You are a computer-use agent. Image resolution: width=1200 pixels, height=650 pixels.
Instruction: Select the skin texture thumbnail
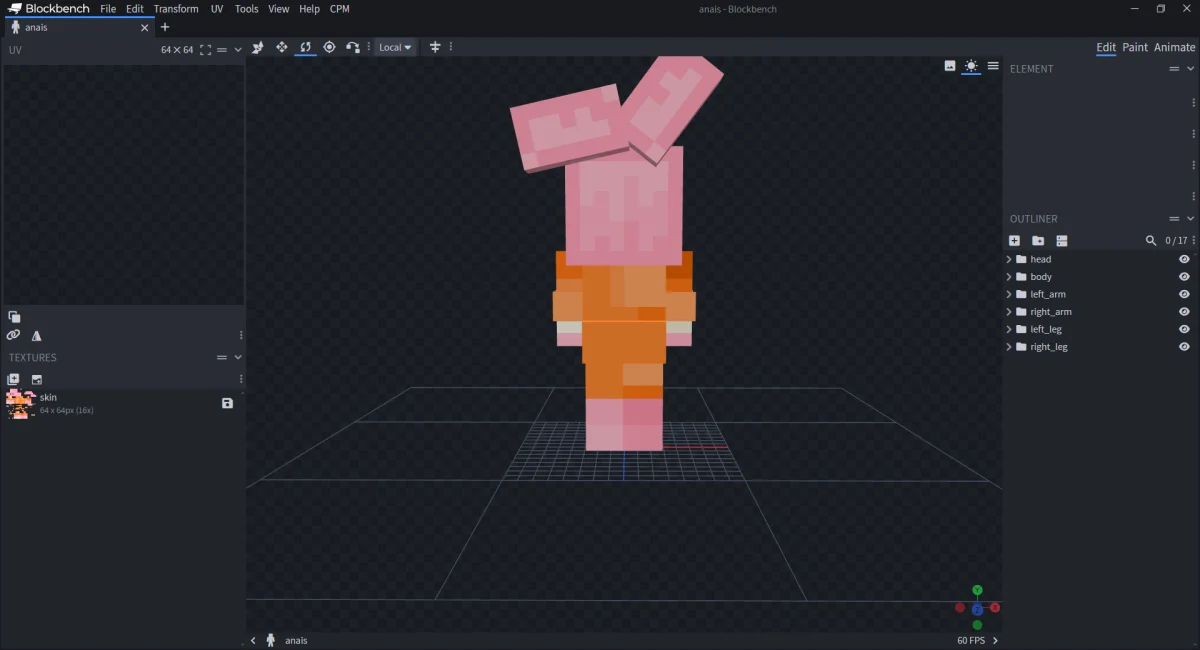pos(21,403)
